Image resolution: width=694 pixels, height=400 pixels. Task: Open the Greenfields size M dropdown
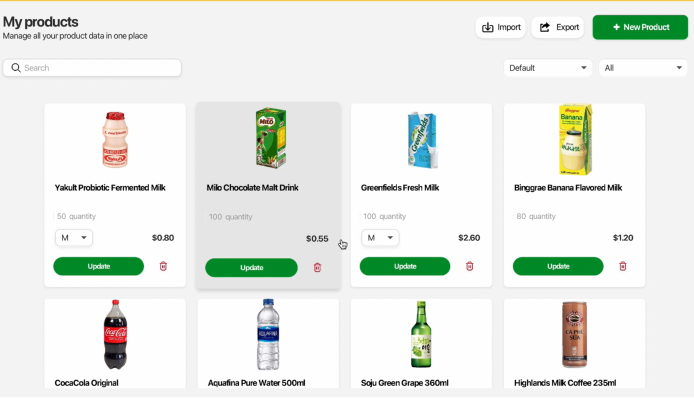(x=380, y=238)
